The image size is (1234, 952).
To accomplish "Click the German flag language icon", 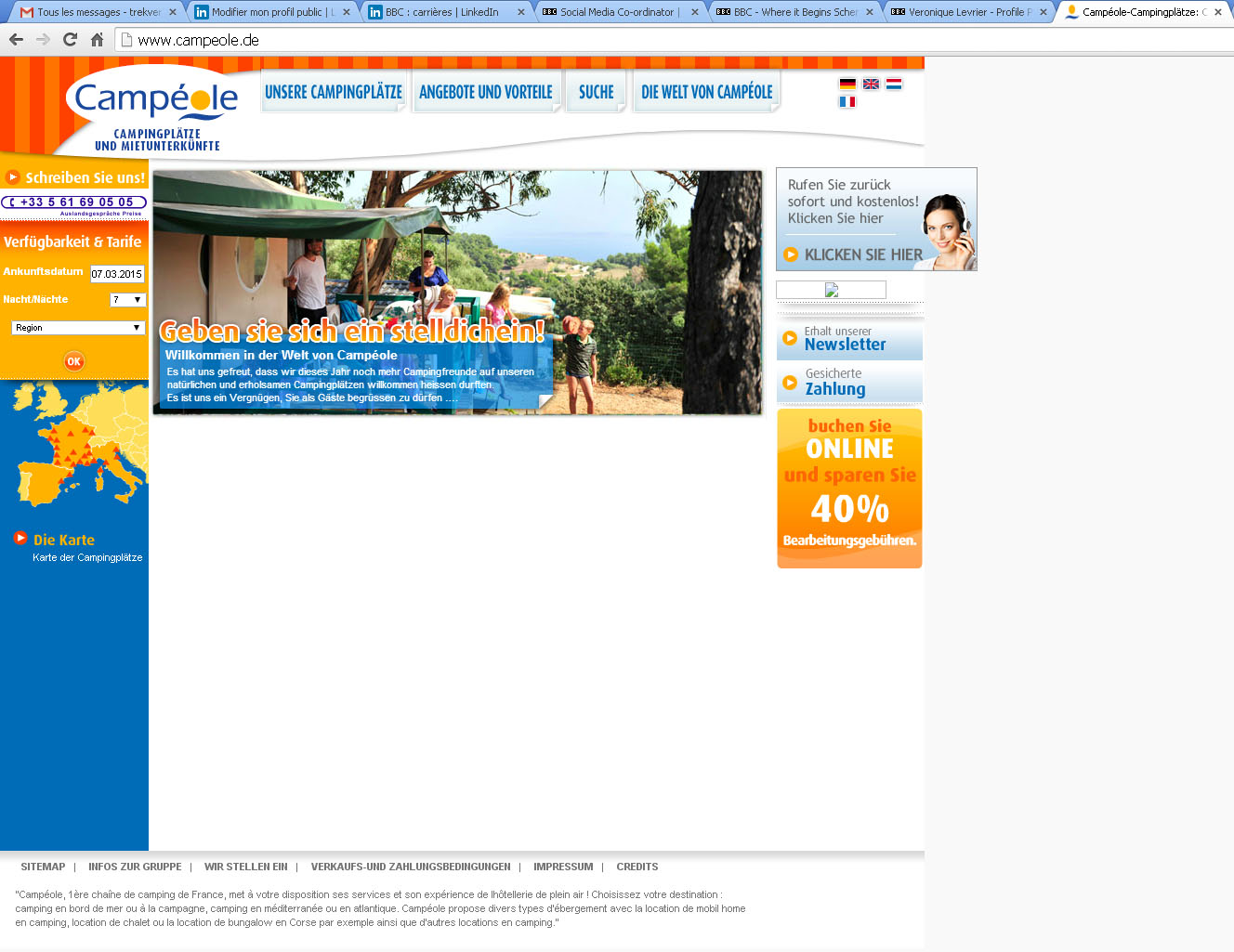I will pos(847,84).
